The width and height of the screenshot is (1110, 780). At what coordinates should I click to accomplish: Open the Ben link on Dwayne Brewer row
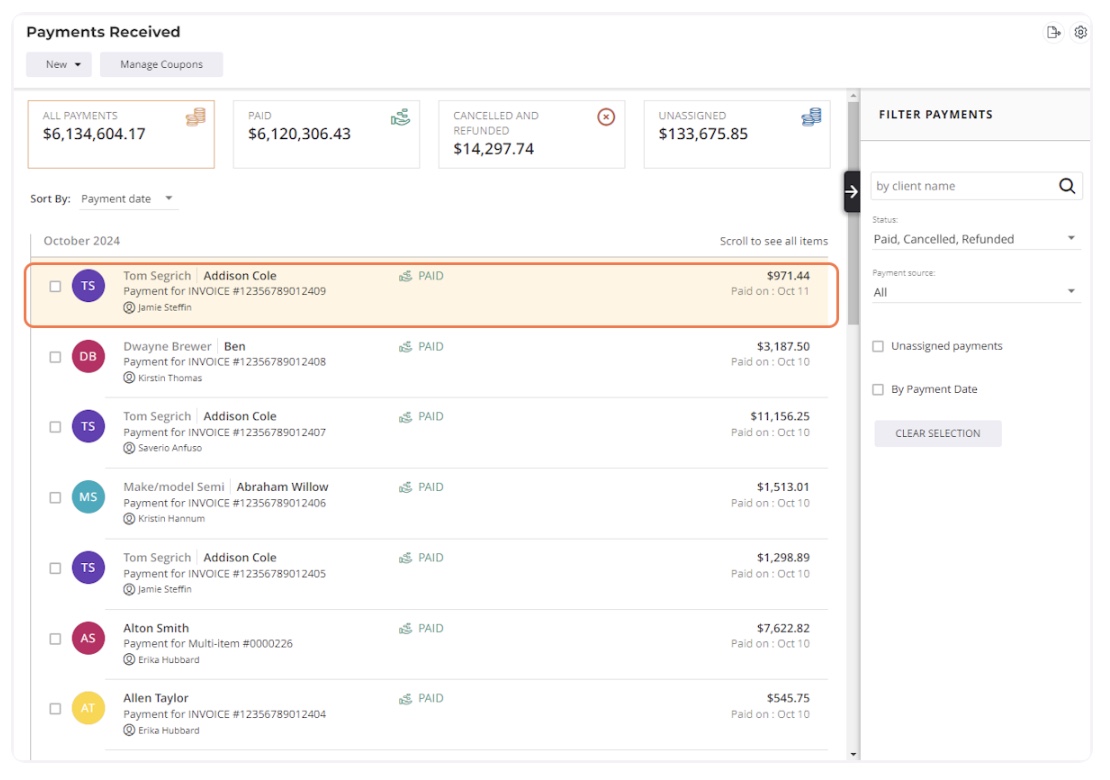235,346
